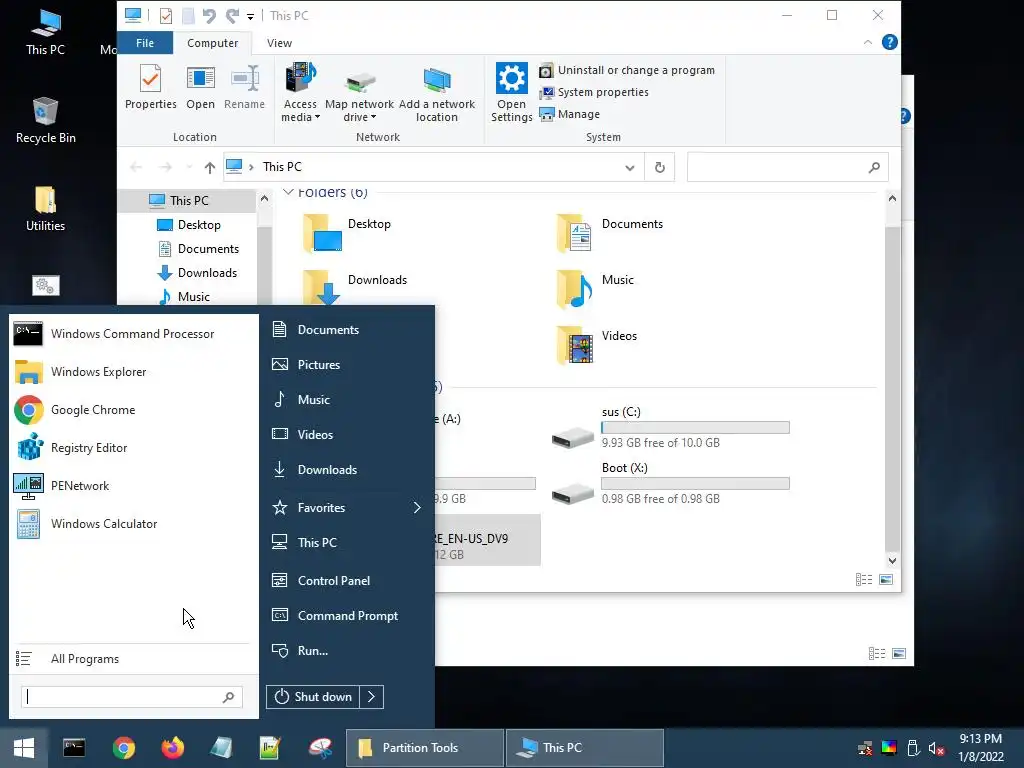
Task: Open Command Prompt from Start menu
Action: 335,616
